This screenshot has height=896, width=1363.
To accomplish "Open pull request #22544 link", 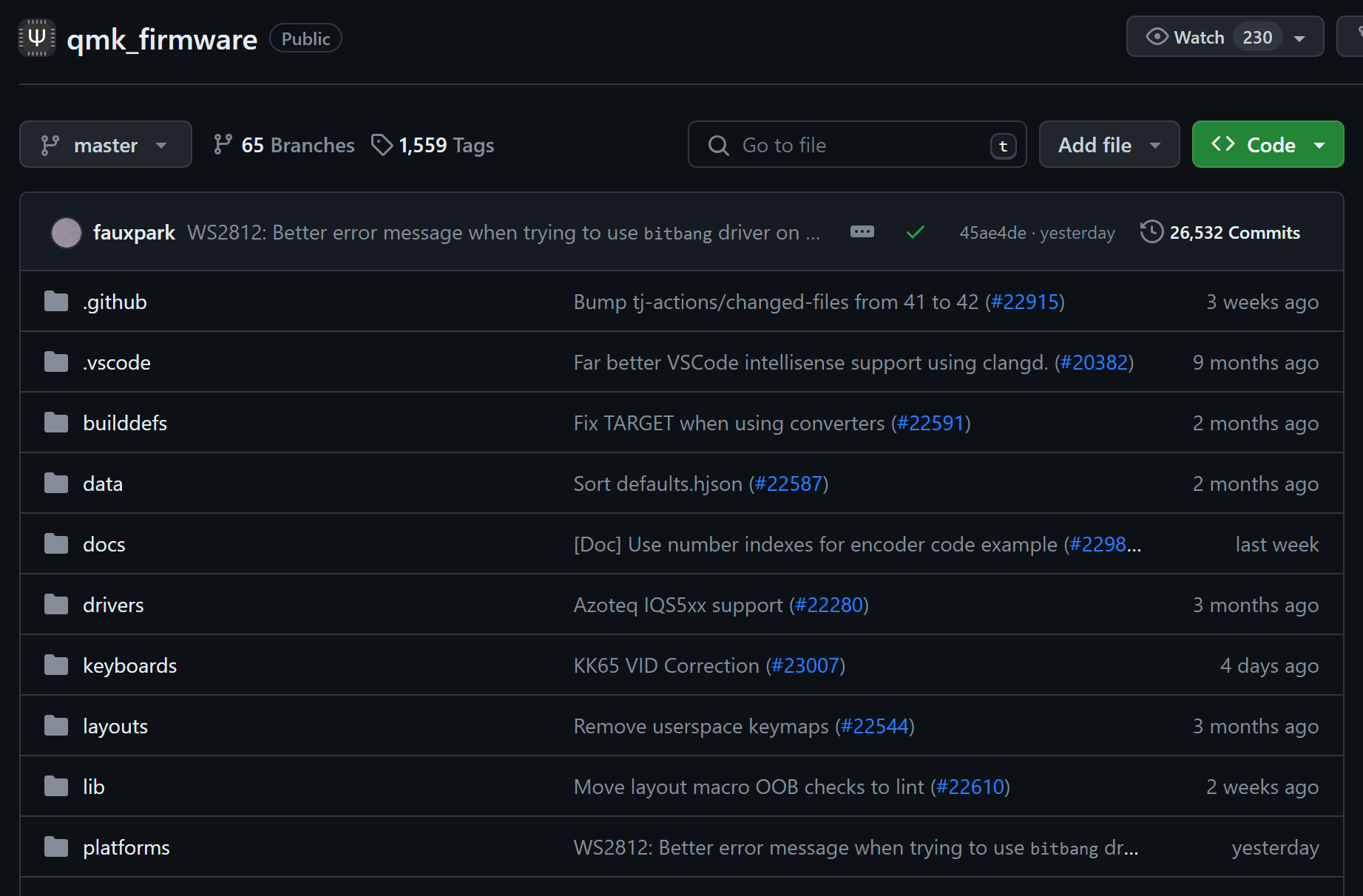I will (x=875, y=726).
